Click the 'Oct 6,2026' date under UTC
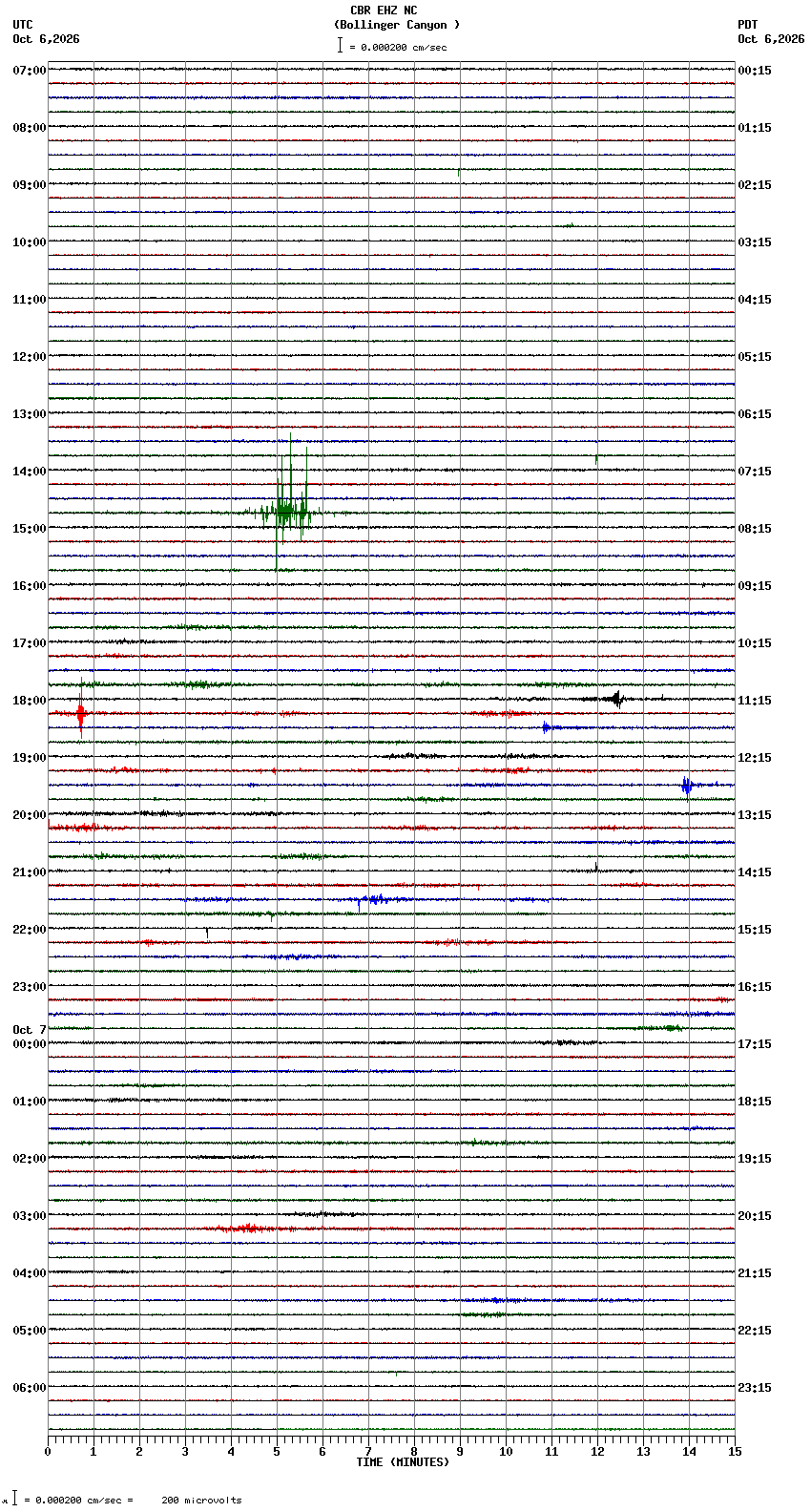 coord(46,39)
